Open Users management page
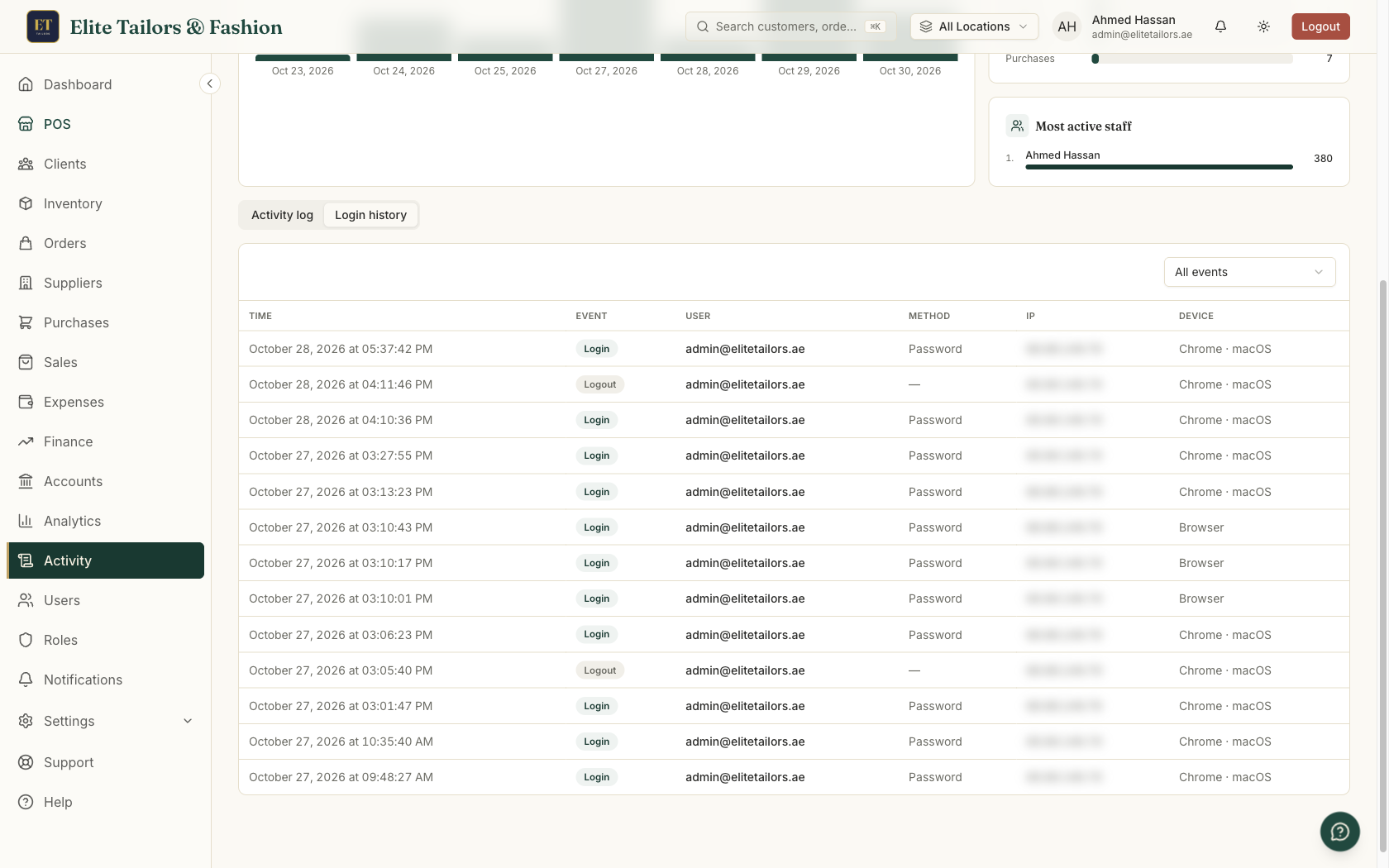Screen dimensions: 1389x868 [106, 600]
